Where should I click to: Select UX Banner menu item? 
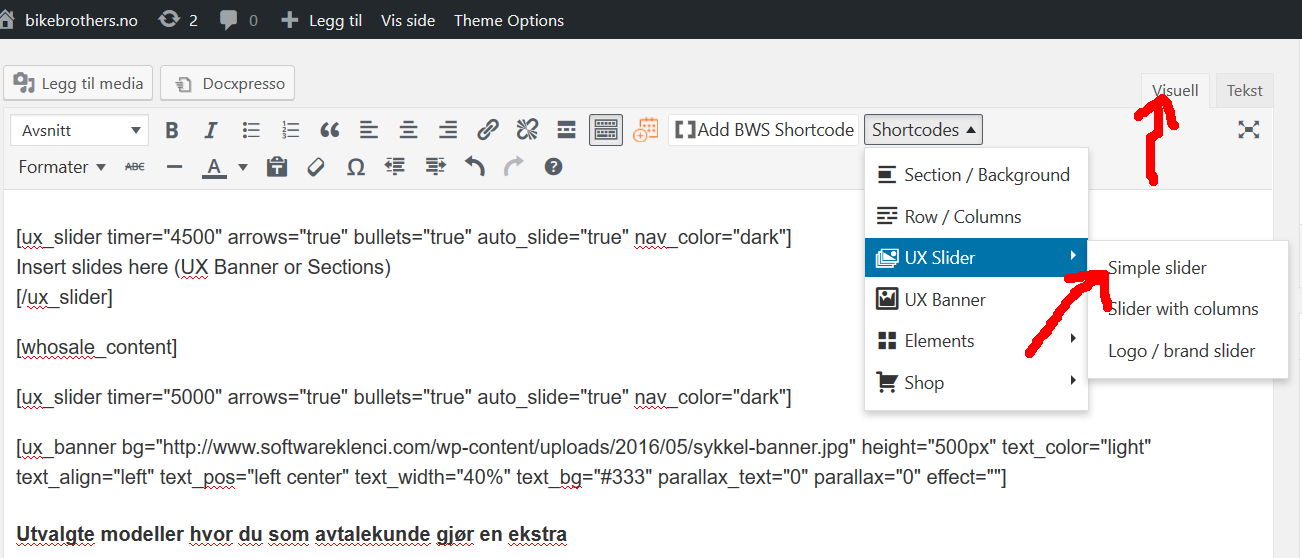click(976, 300)
